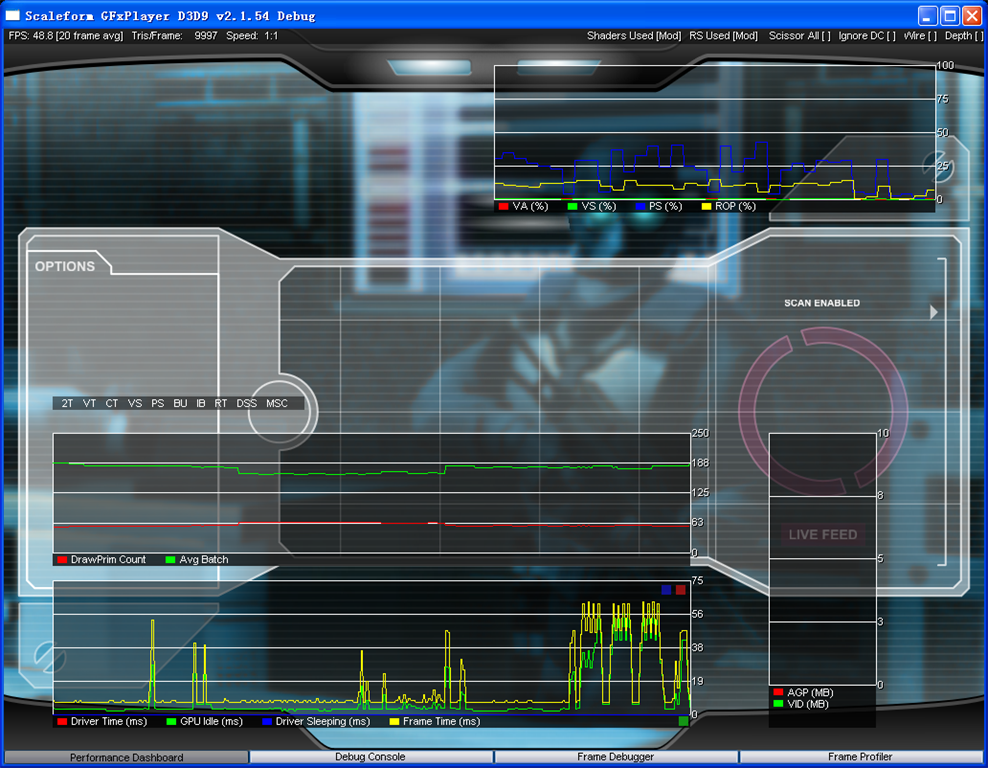Viewport: 988px width, 768px height.
Task: Click the VID (MB) legend label
Action: coord(808,704)
